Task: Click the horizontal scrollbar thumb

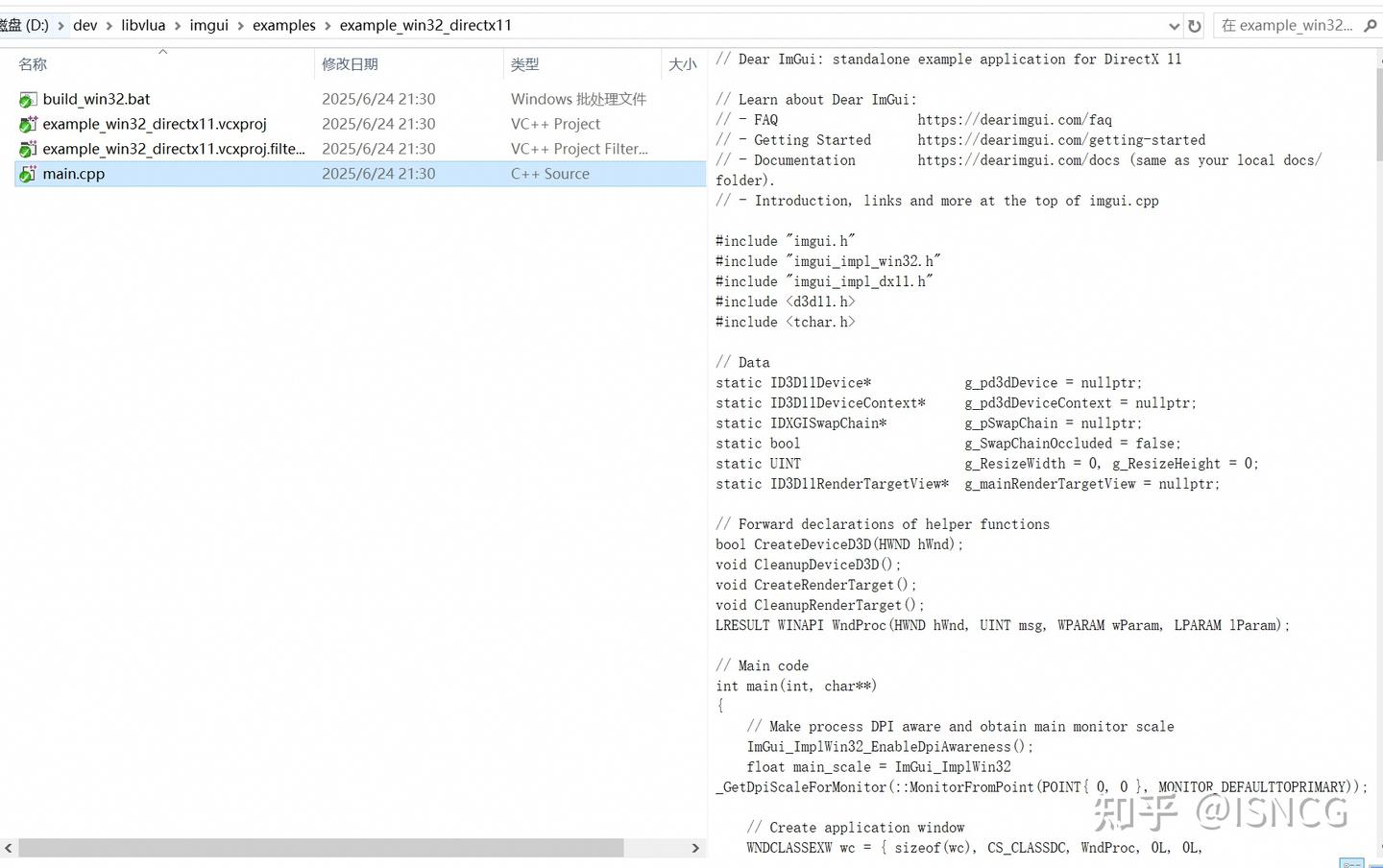Action: (x=321, y=848)
